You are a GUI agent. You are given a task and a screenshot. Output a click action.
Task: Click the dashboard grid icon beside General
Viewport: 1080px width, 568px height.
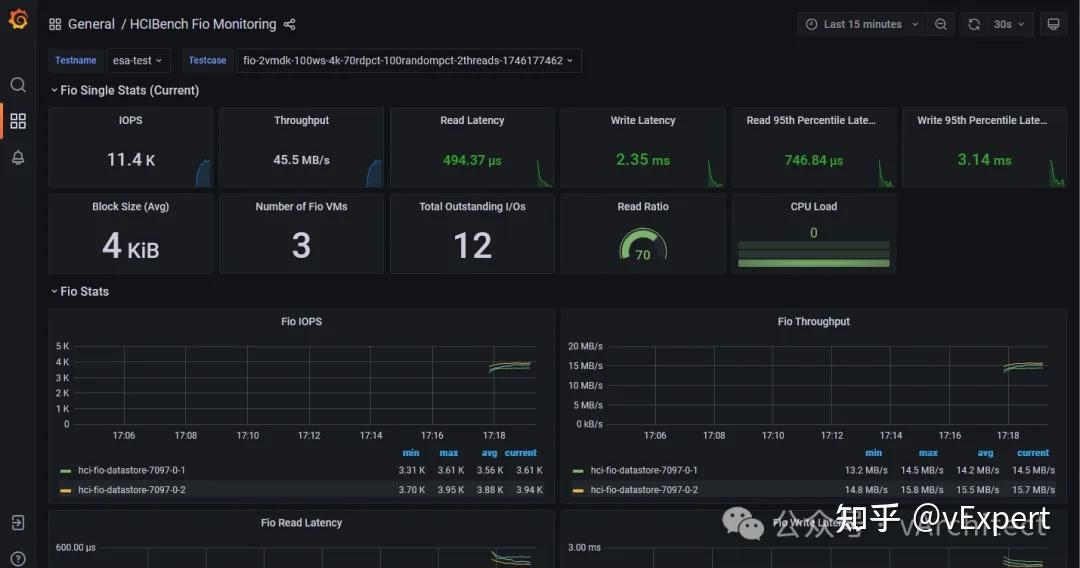[55, 24]
